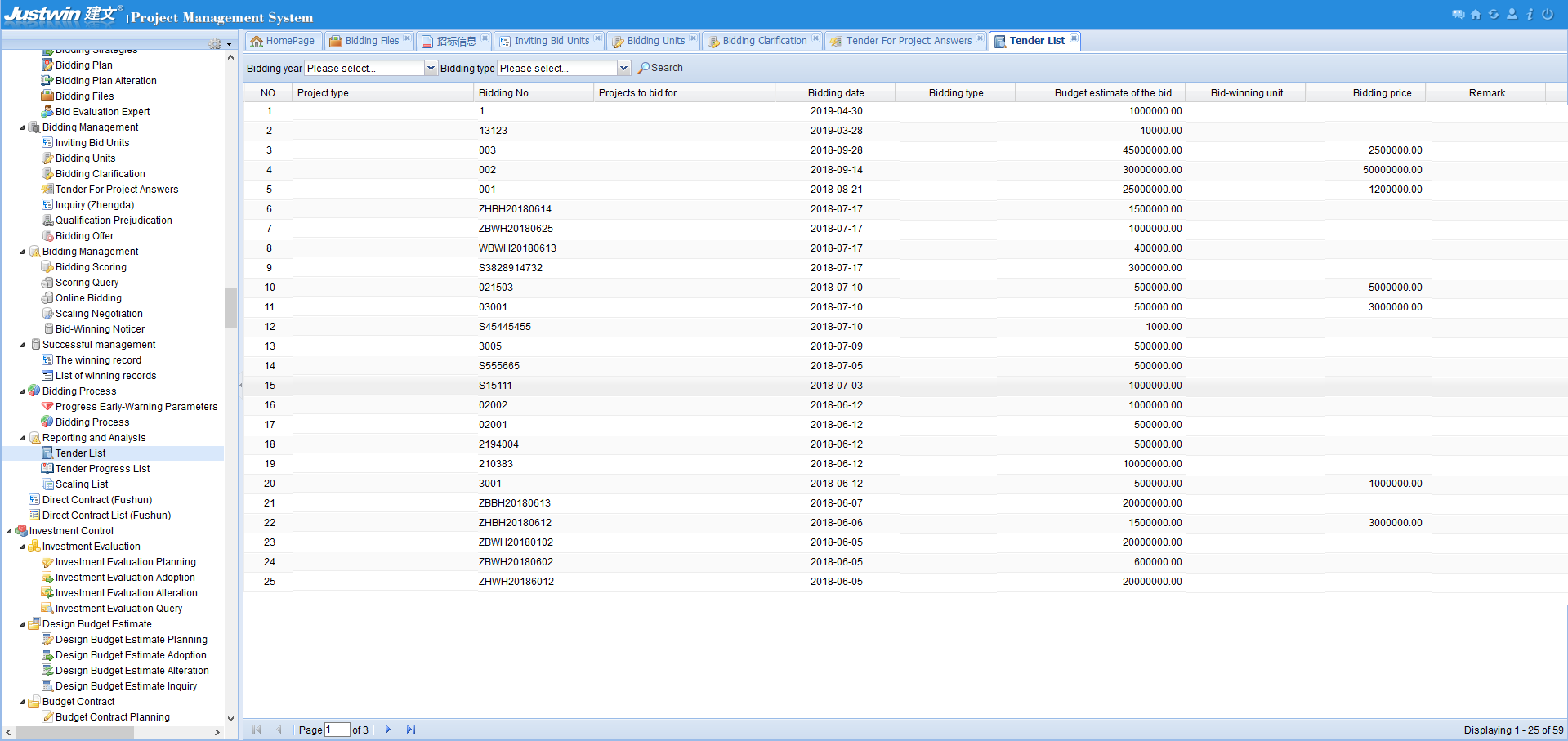Click the Search button

tap(660, 68)
